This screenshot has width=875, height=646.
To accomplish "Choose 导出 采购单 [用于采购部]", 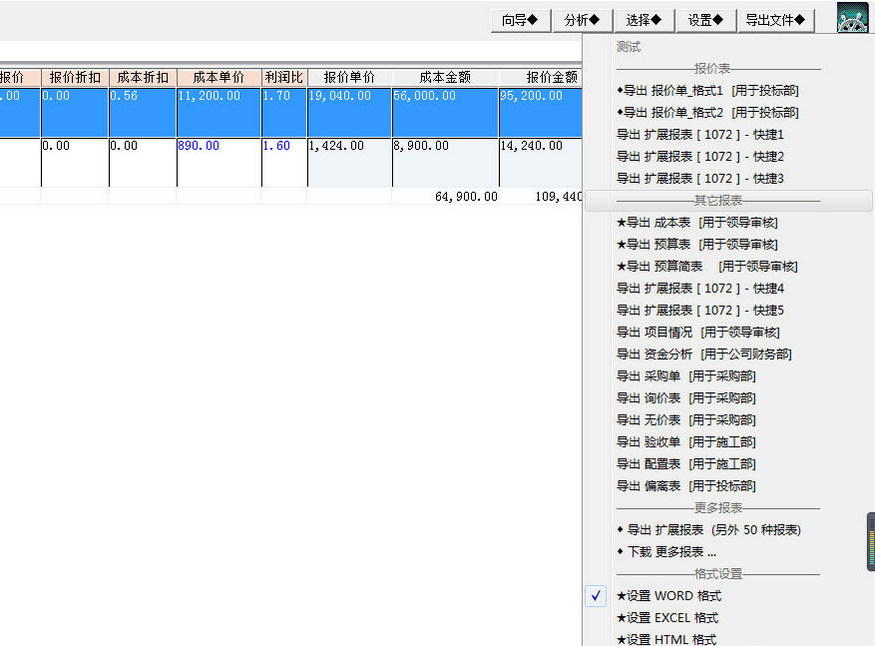I will (x=686, y=376).
